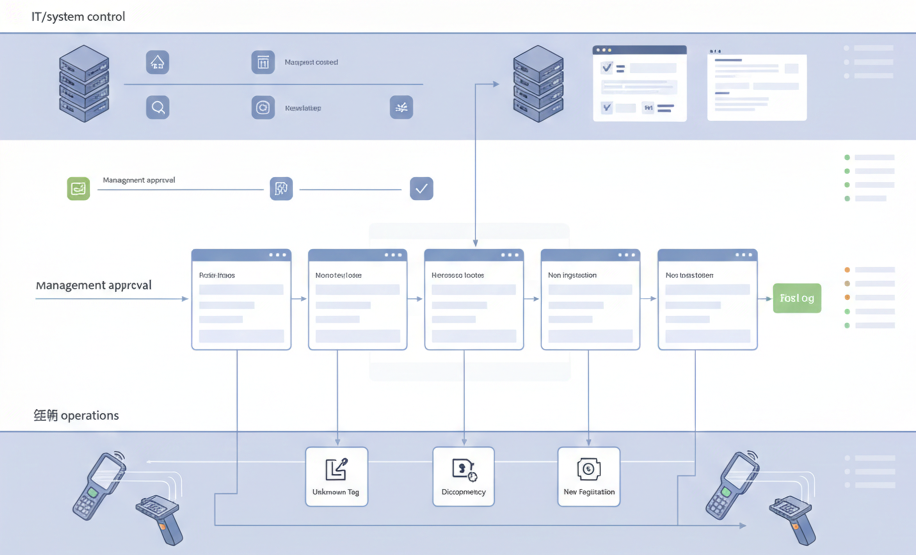Select the IT/system control lane title
Screen dimensions: 916x555
click(78, 17)
